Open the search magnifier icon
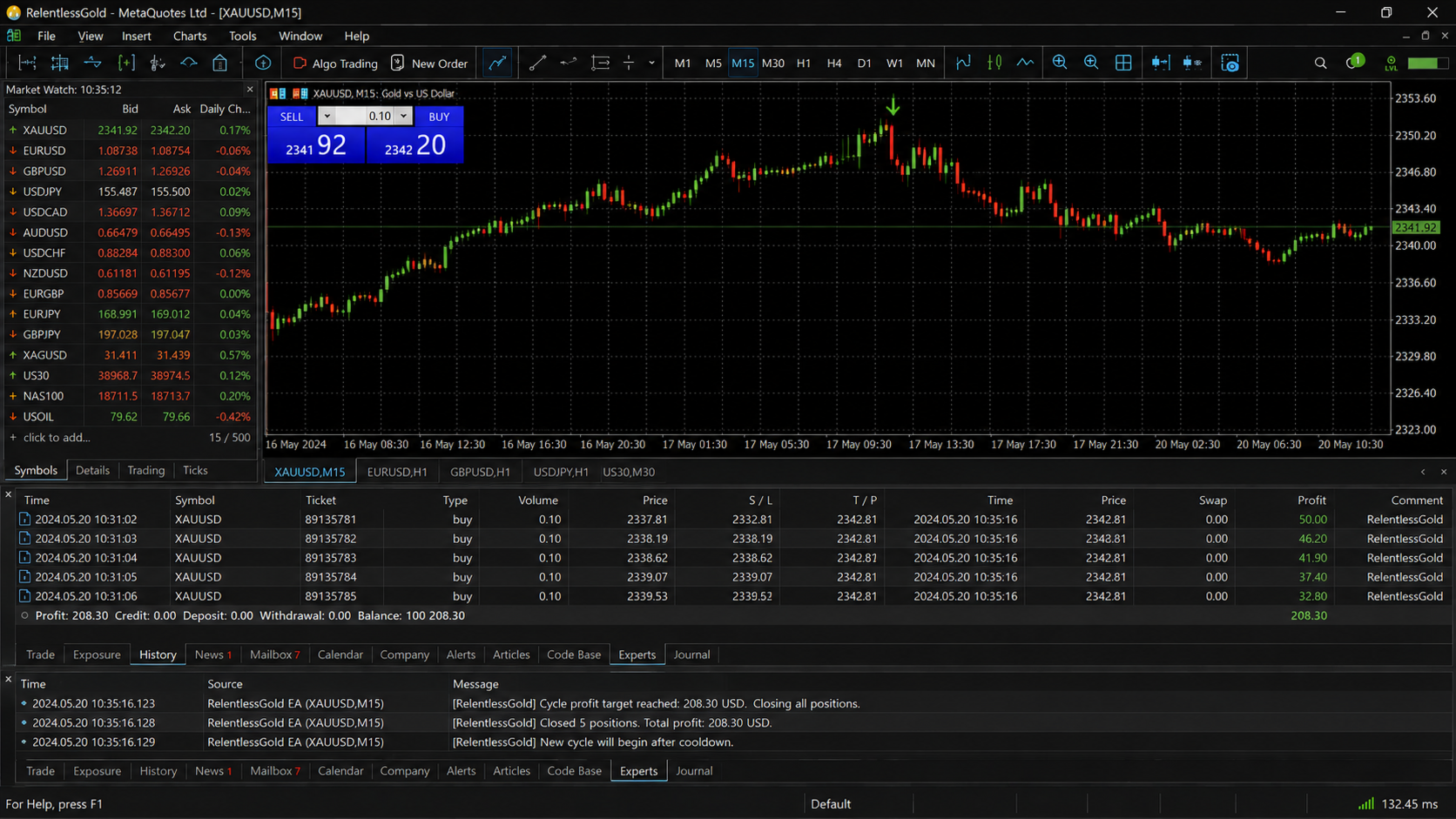The height and width of the screenshot is (819, 1456). pos(1320,63)
